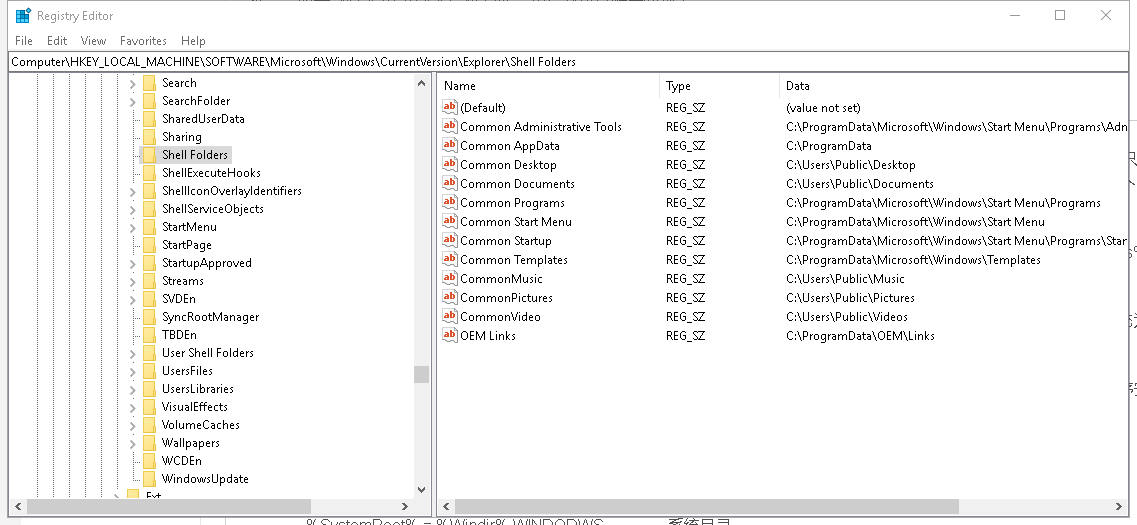Click the OEM Links value icon

450,335
